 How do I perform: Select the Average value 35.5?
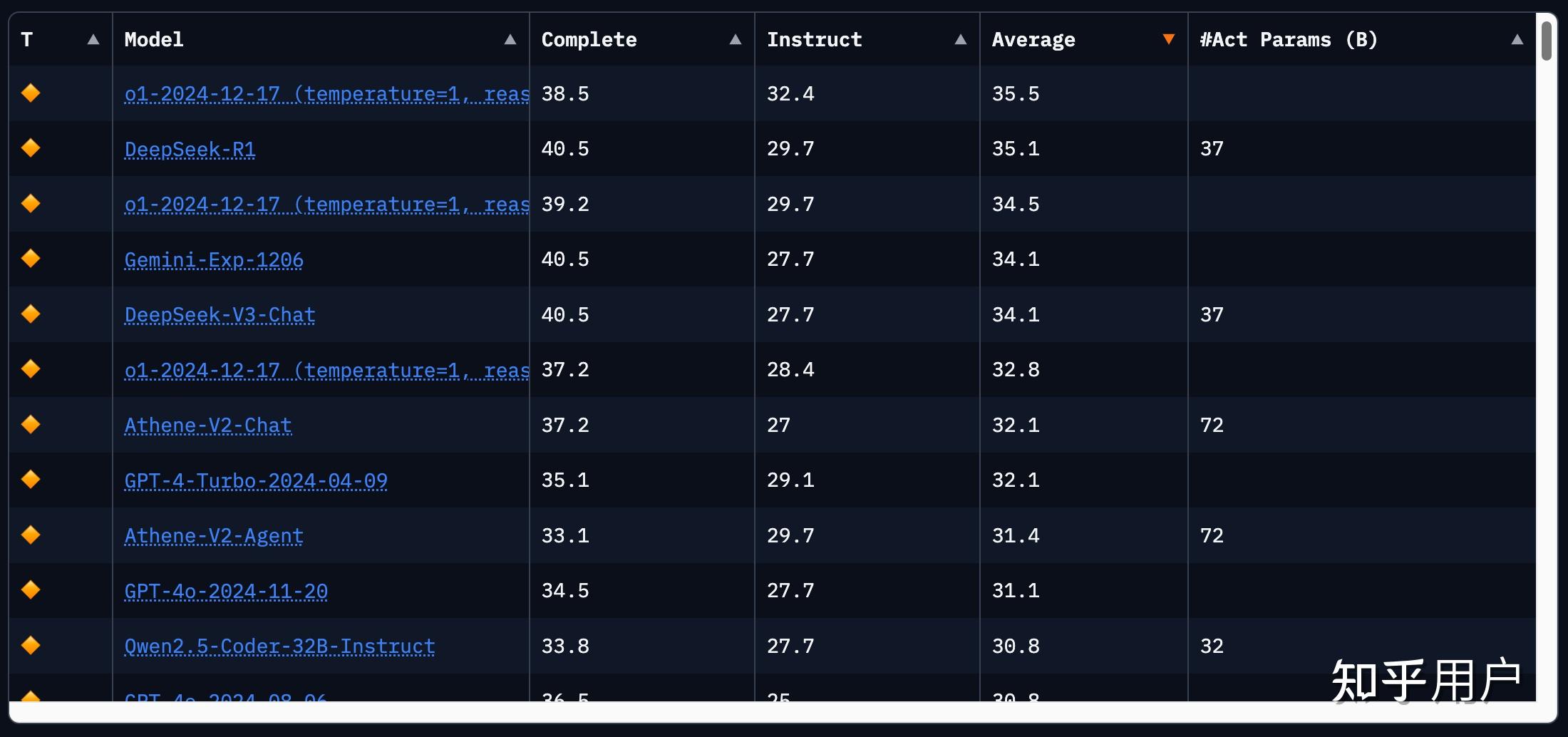point(1016,94)
